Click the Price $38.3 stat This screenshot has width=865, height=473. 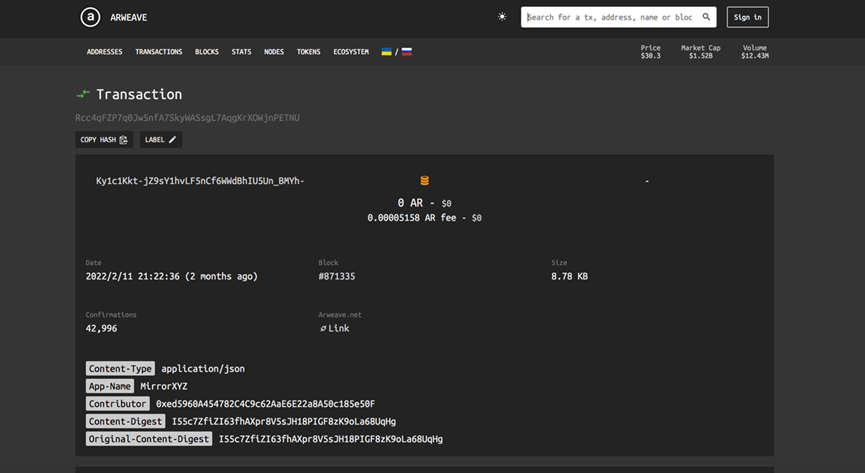pos(650,52)
